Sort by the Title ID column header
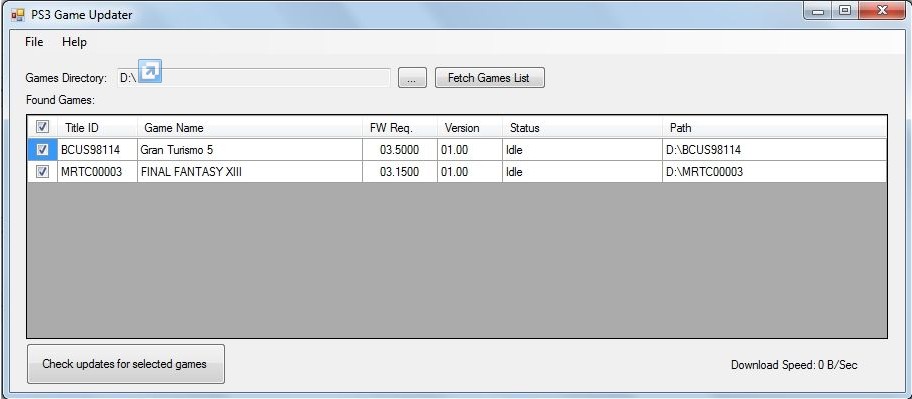 pyautogui.click(x=97, y=127)
